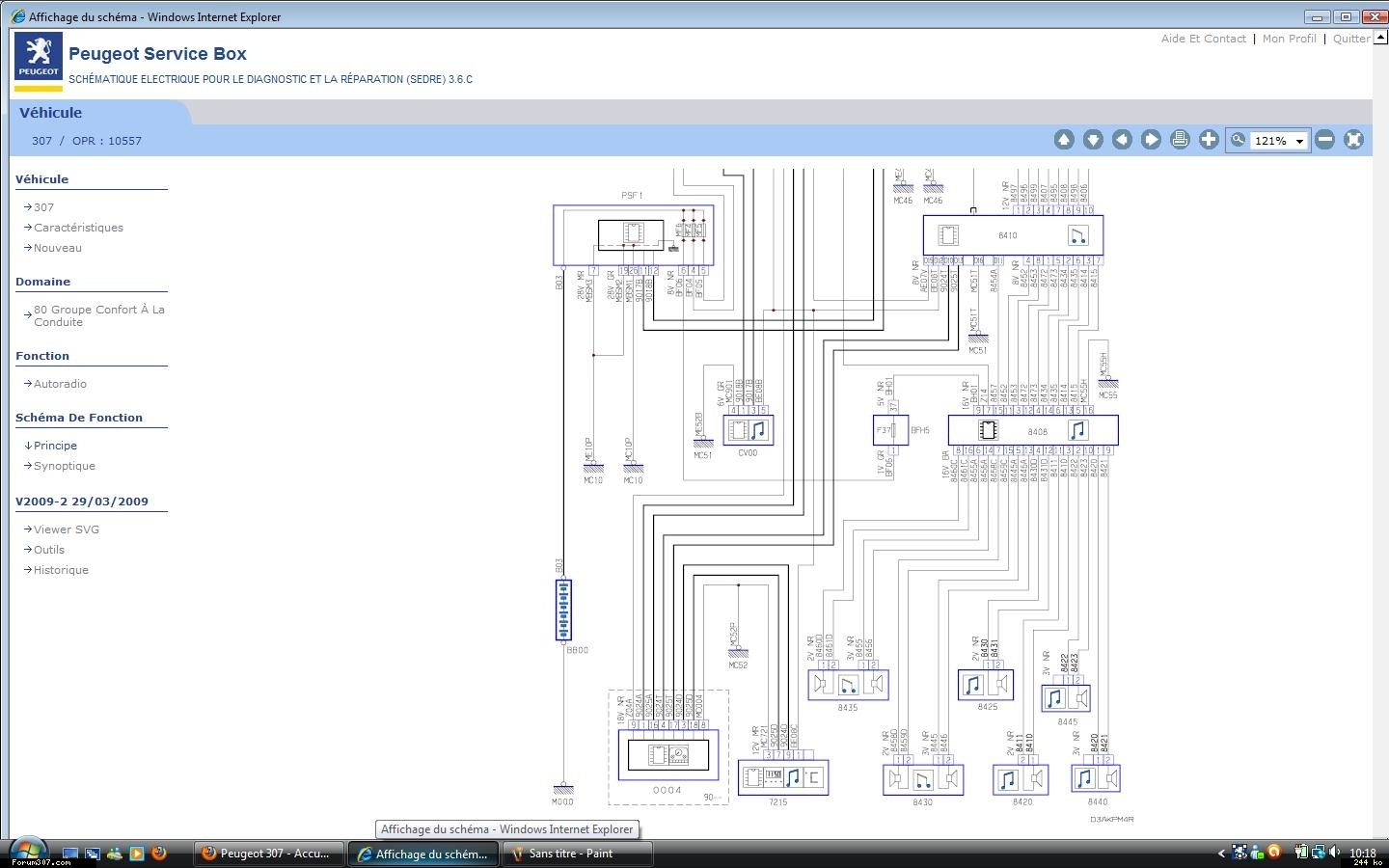
Task: Open the Synoptique schema view
Action: [64, 466]
